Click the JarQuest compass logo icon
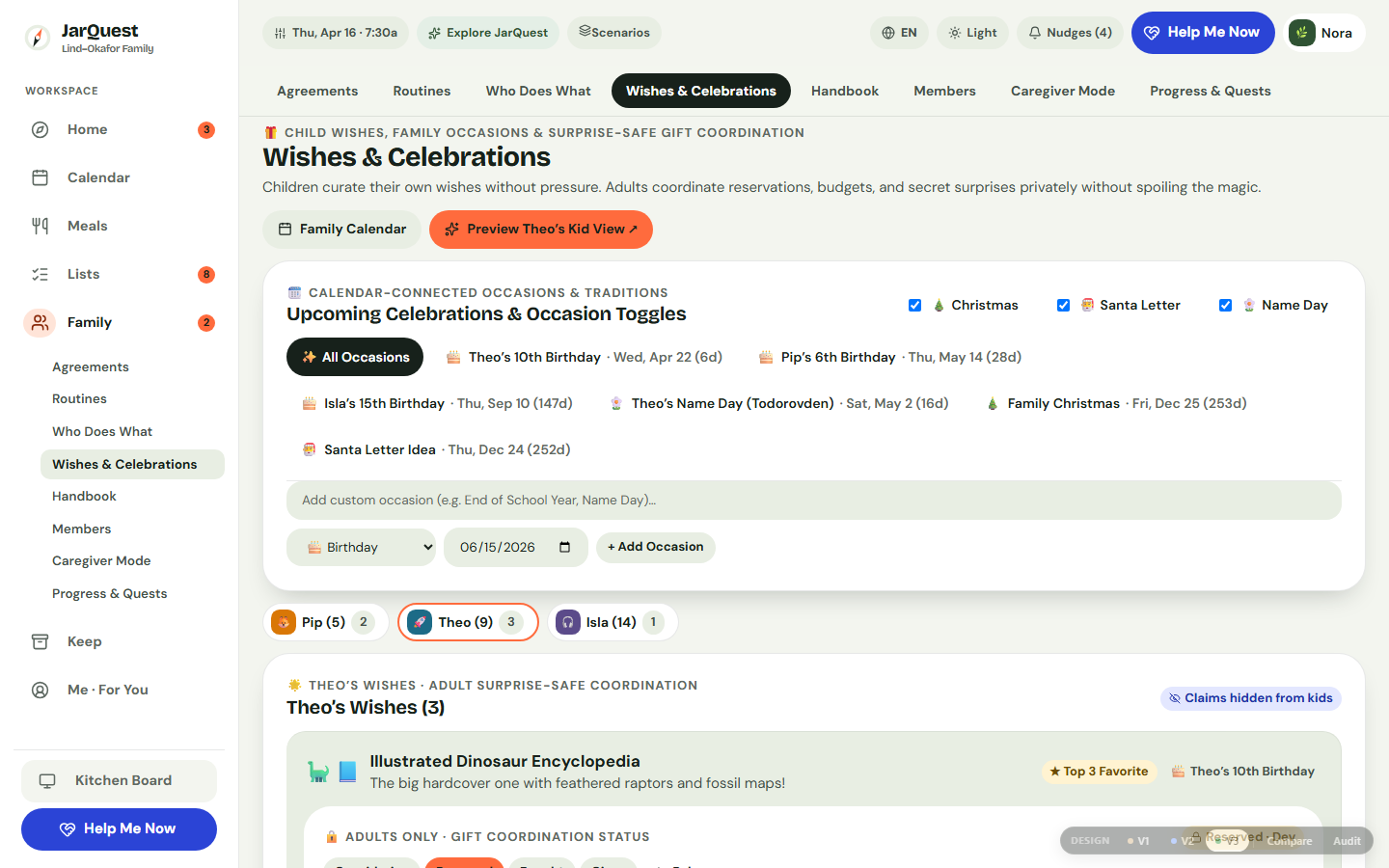The image size is (1389, 868). point(37,38)
